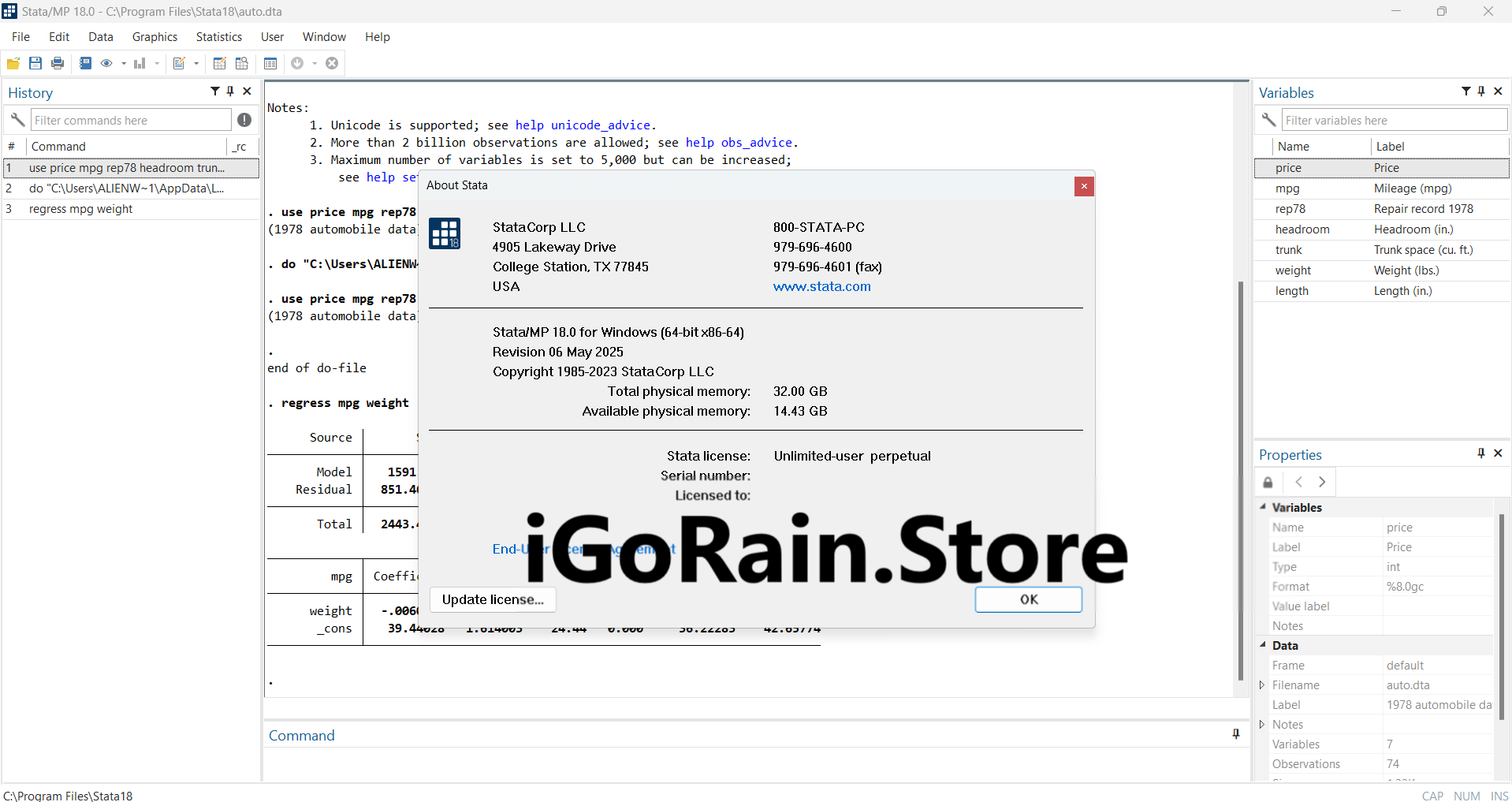Open the Variables Manager toolbar icon
The image size is (1512, 802).
[270, 63]
